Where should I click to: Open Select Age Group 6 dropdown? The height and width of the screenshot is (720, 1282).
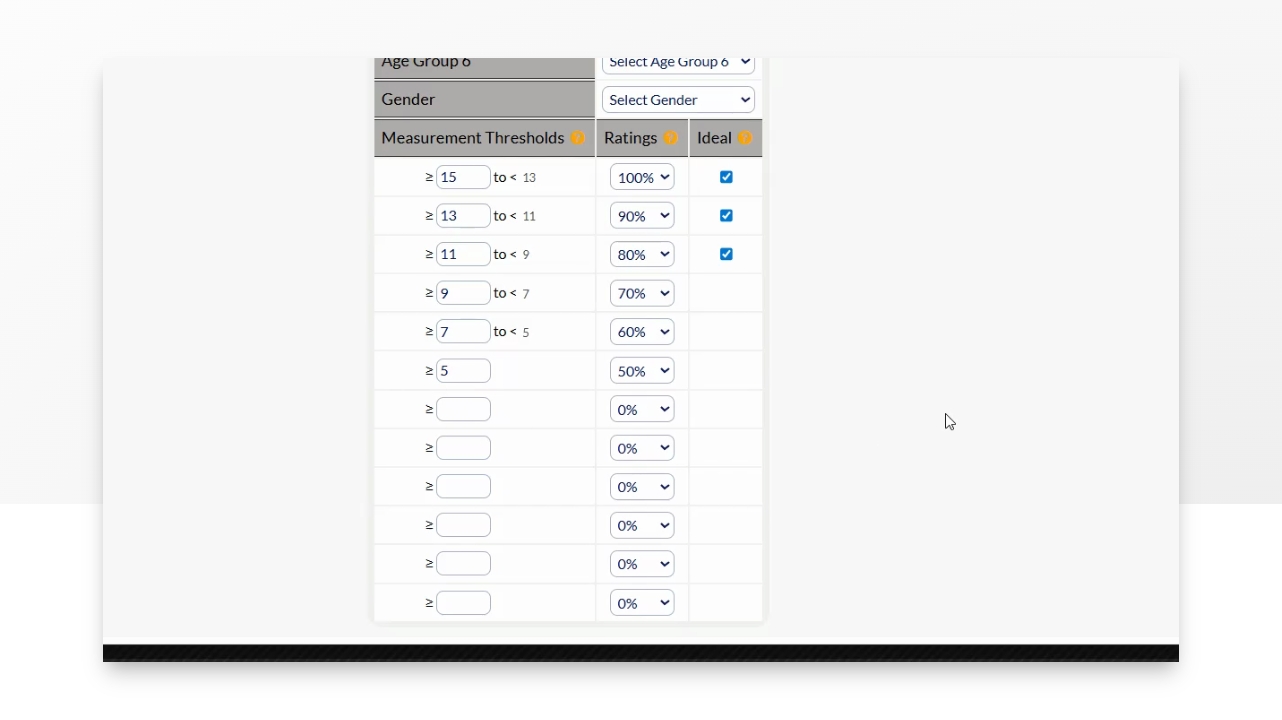(678, 64)
